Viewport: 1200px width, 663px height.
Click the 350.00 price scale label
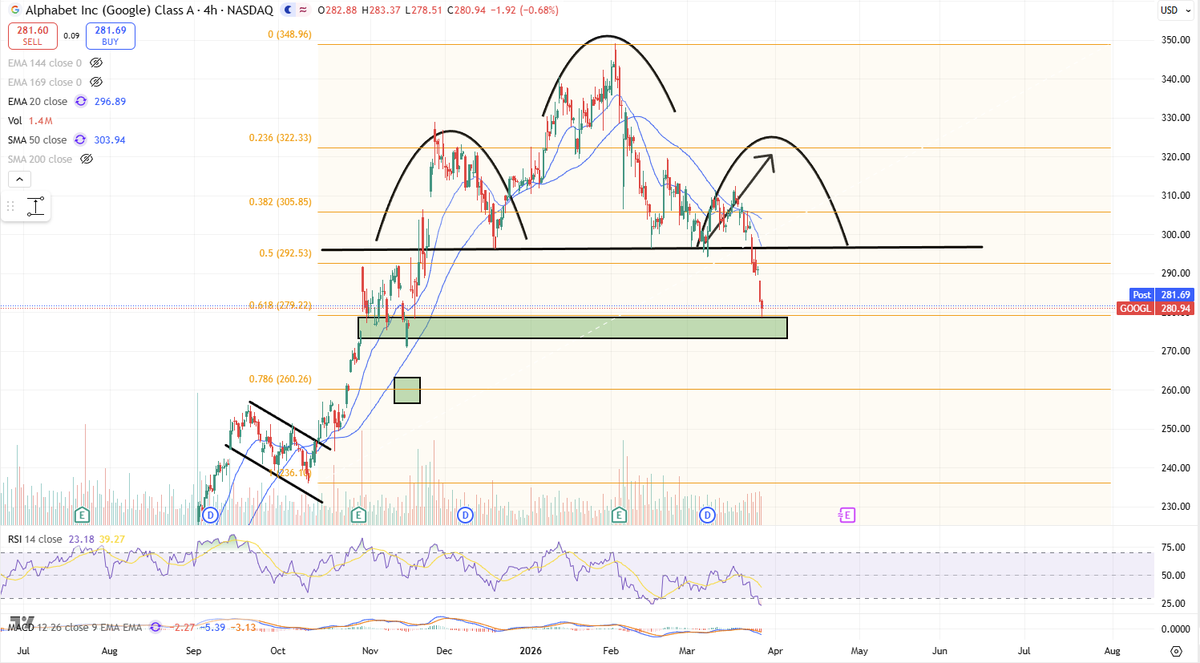click(x=1176, y=40)
